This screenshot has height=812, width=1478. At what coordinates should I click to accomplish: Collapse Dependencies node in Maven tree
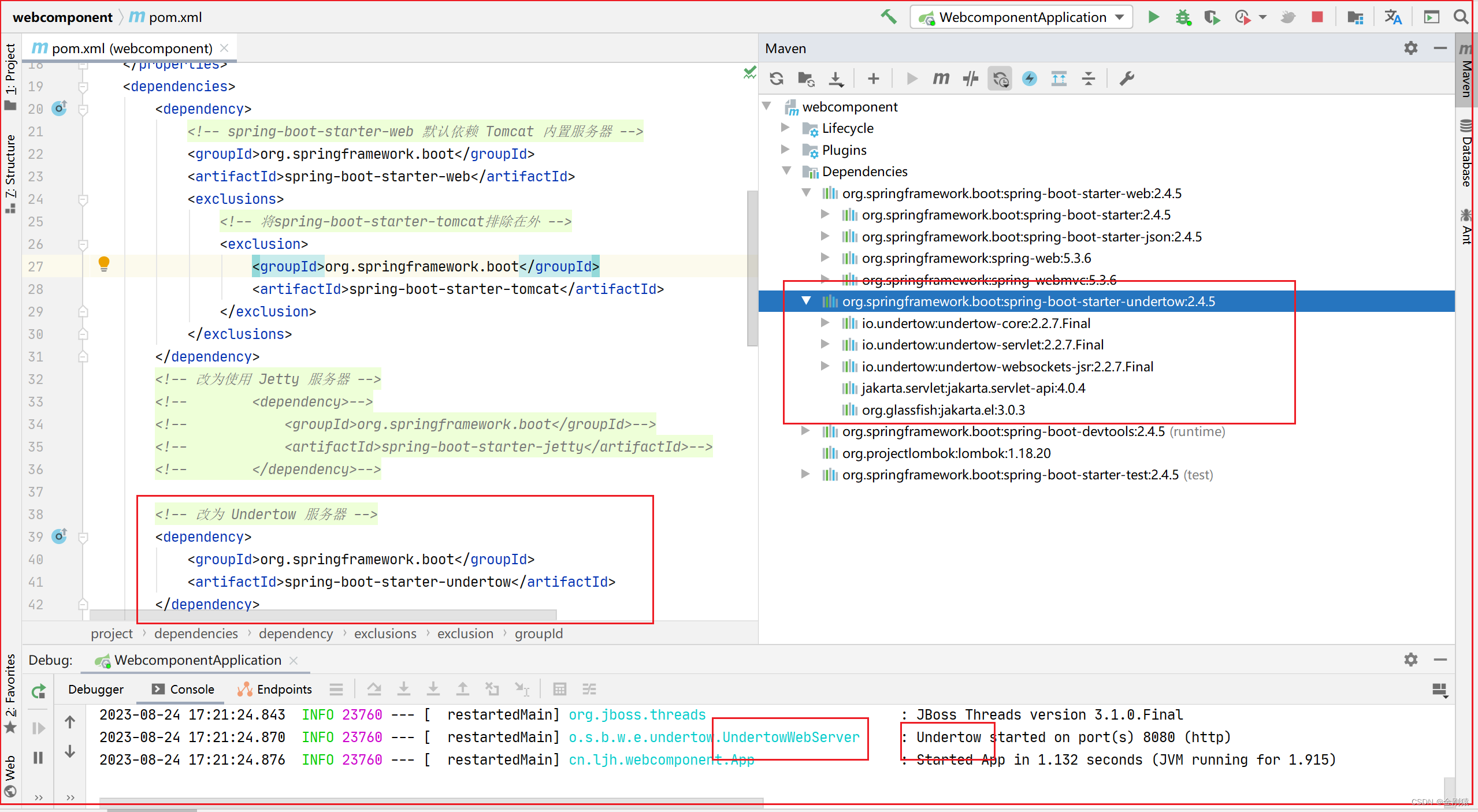tap(786, 170)
